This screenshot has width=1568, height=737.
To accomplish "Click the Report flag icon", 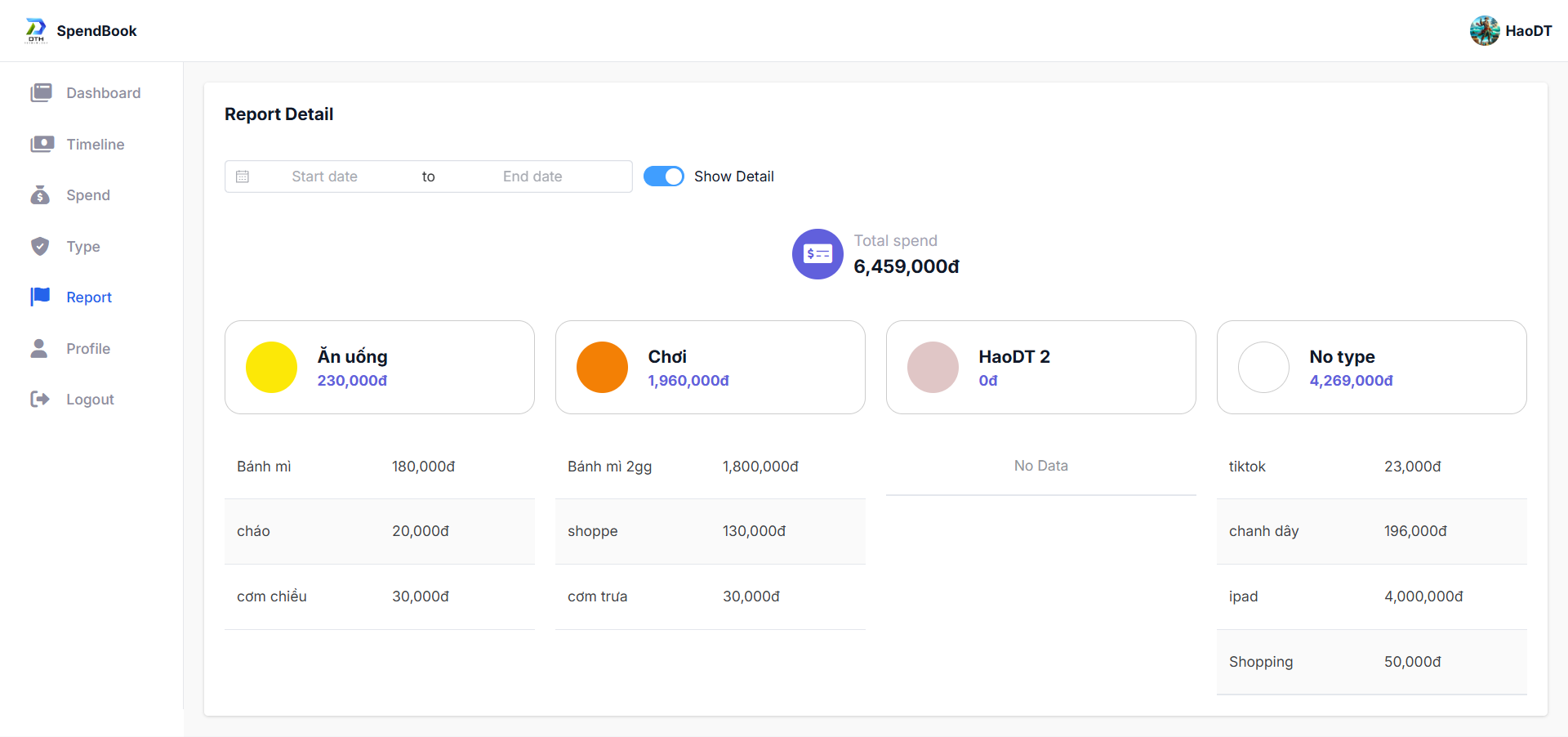I will coord(40,297).
